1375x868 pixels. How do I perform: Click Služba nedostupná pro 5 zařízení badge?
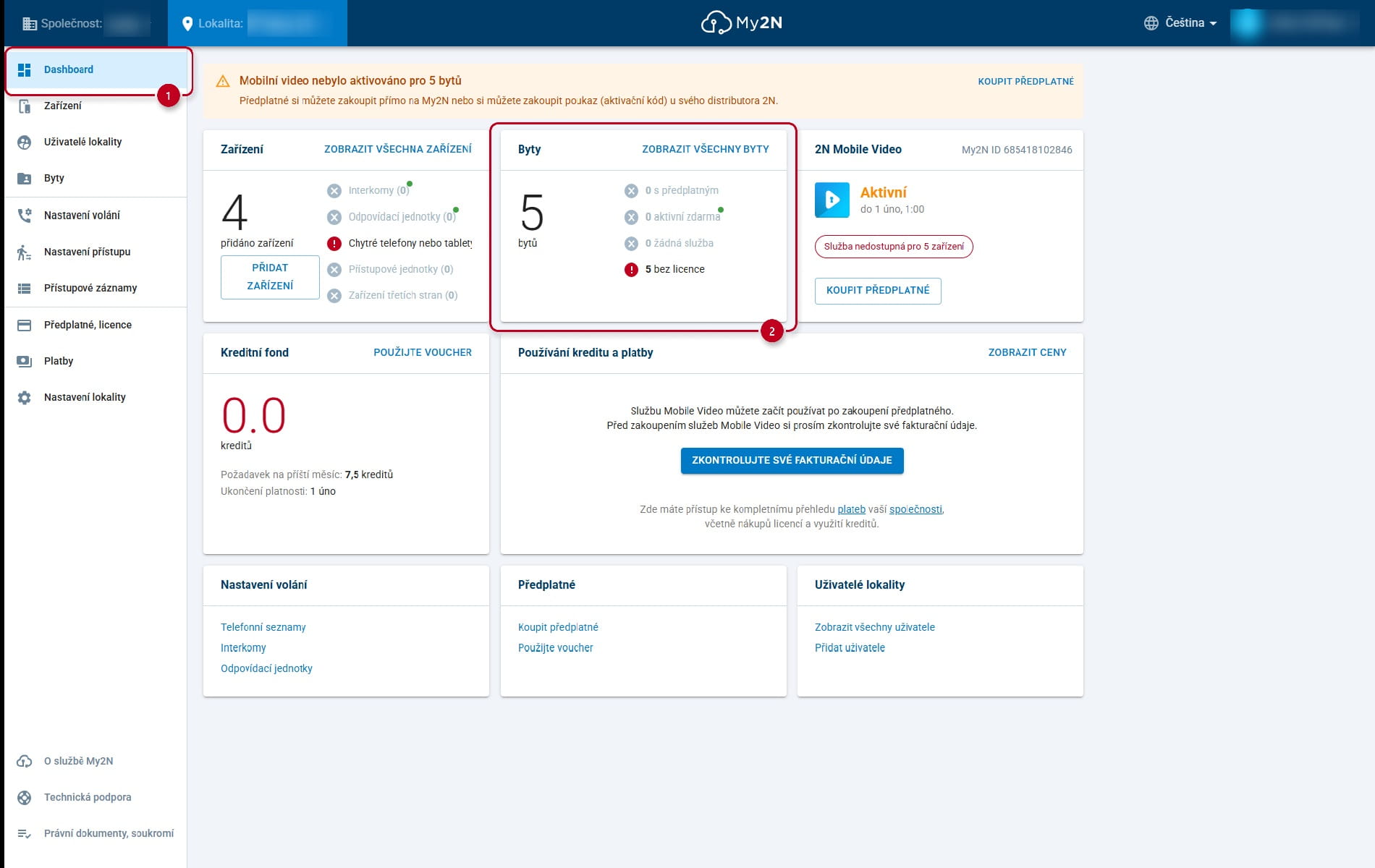pyautogui.click(x=894, y=247)
